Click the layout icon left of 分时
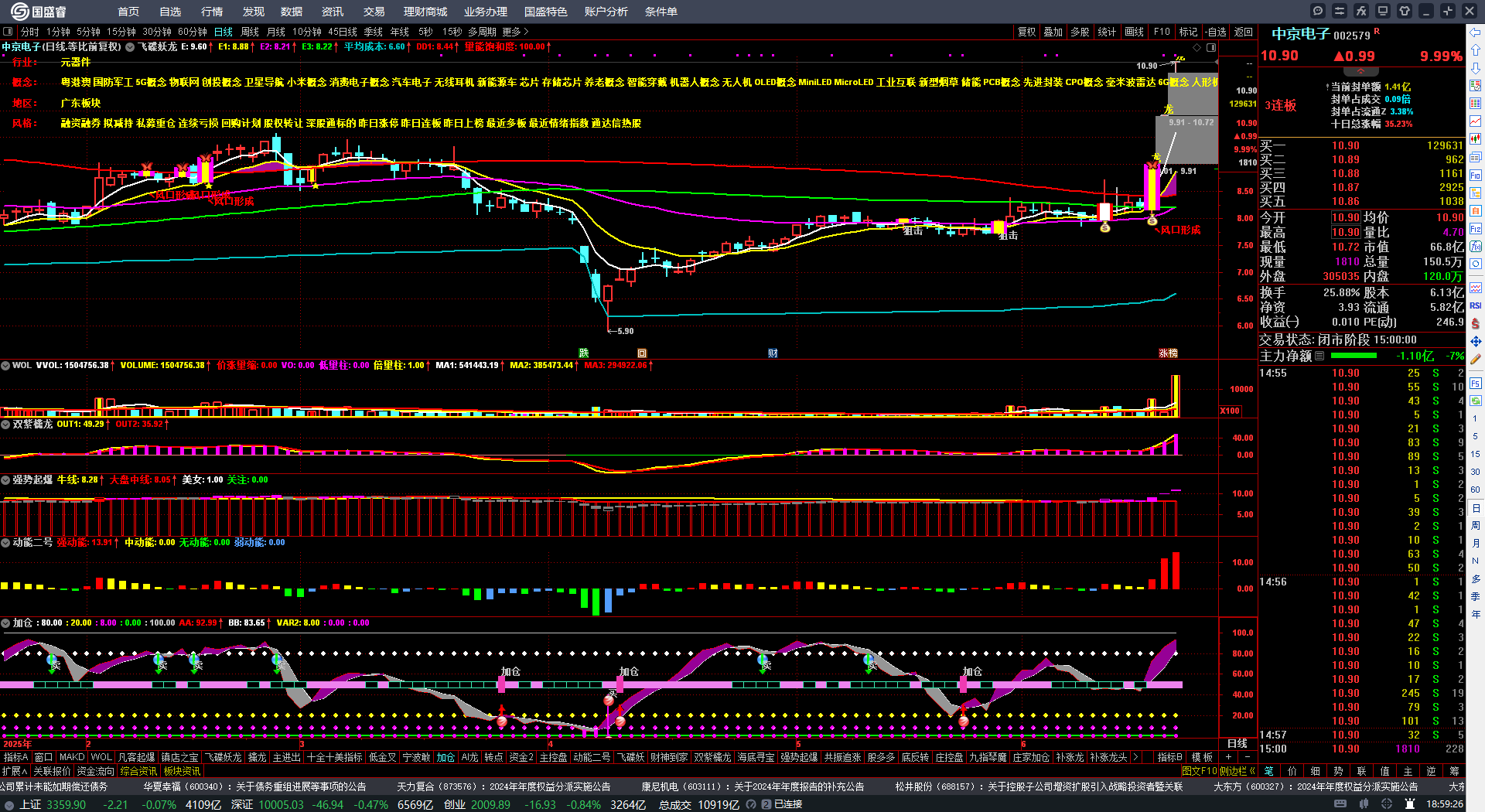The height and width of the screenshot is (812, 1485). point(8,32)
